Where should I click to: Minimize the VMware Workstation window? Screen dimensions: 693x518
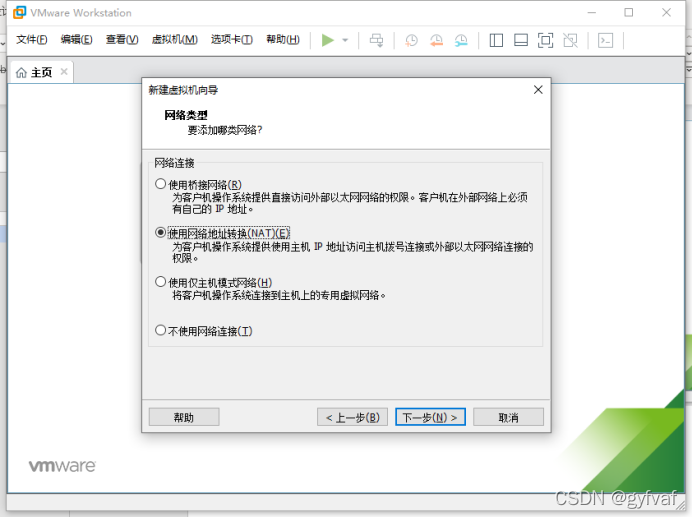tap(591, 12)
